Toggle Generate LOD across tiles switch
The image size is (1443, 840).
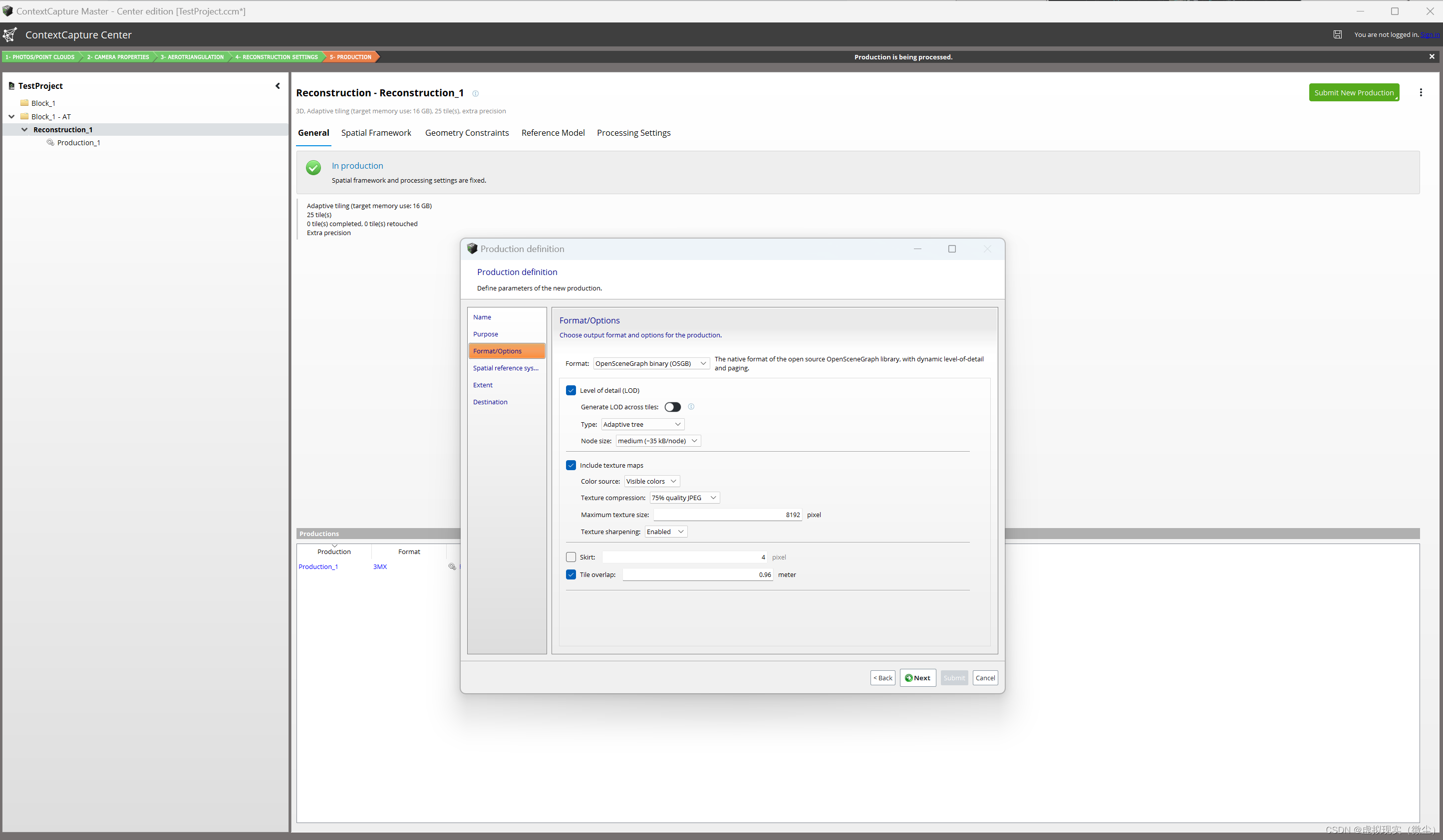[x=672, y=407]
